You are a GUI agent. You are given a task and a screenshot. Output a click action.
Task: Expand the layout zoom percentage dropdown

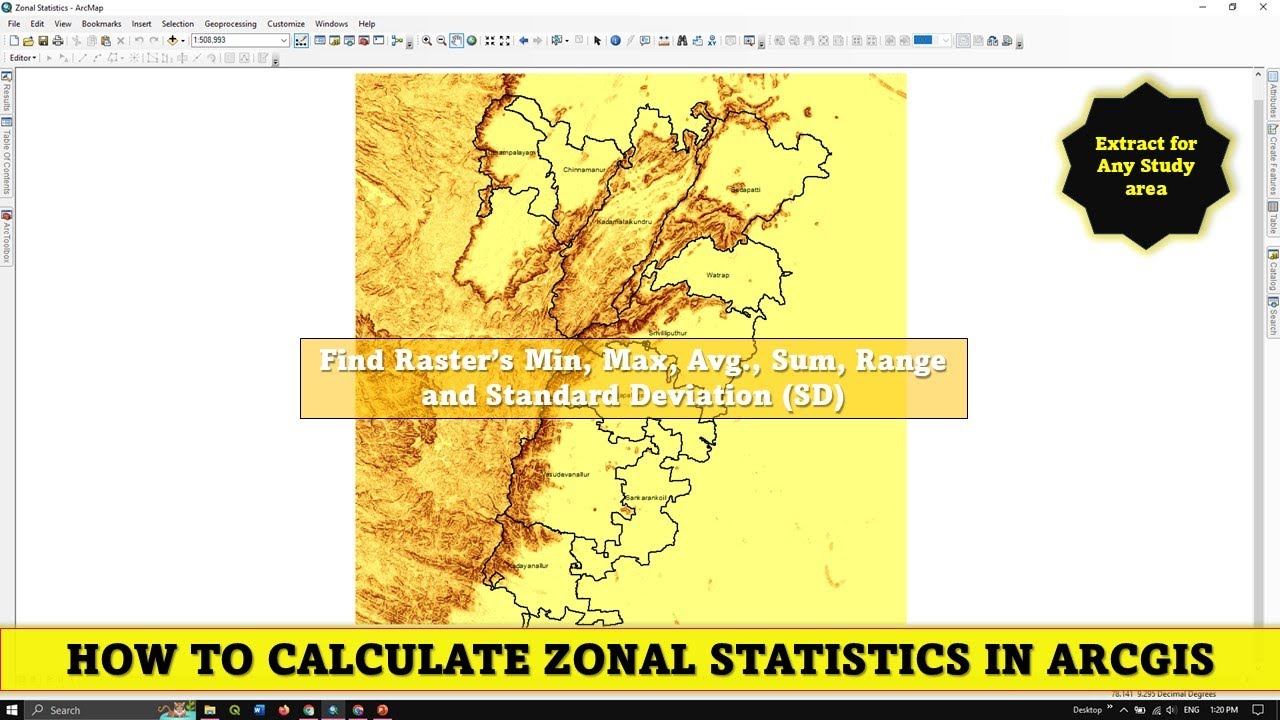[x=945, y=41]
